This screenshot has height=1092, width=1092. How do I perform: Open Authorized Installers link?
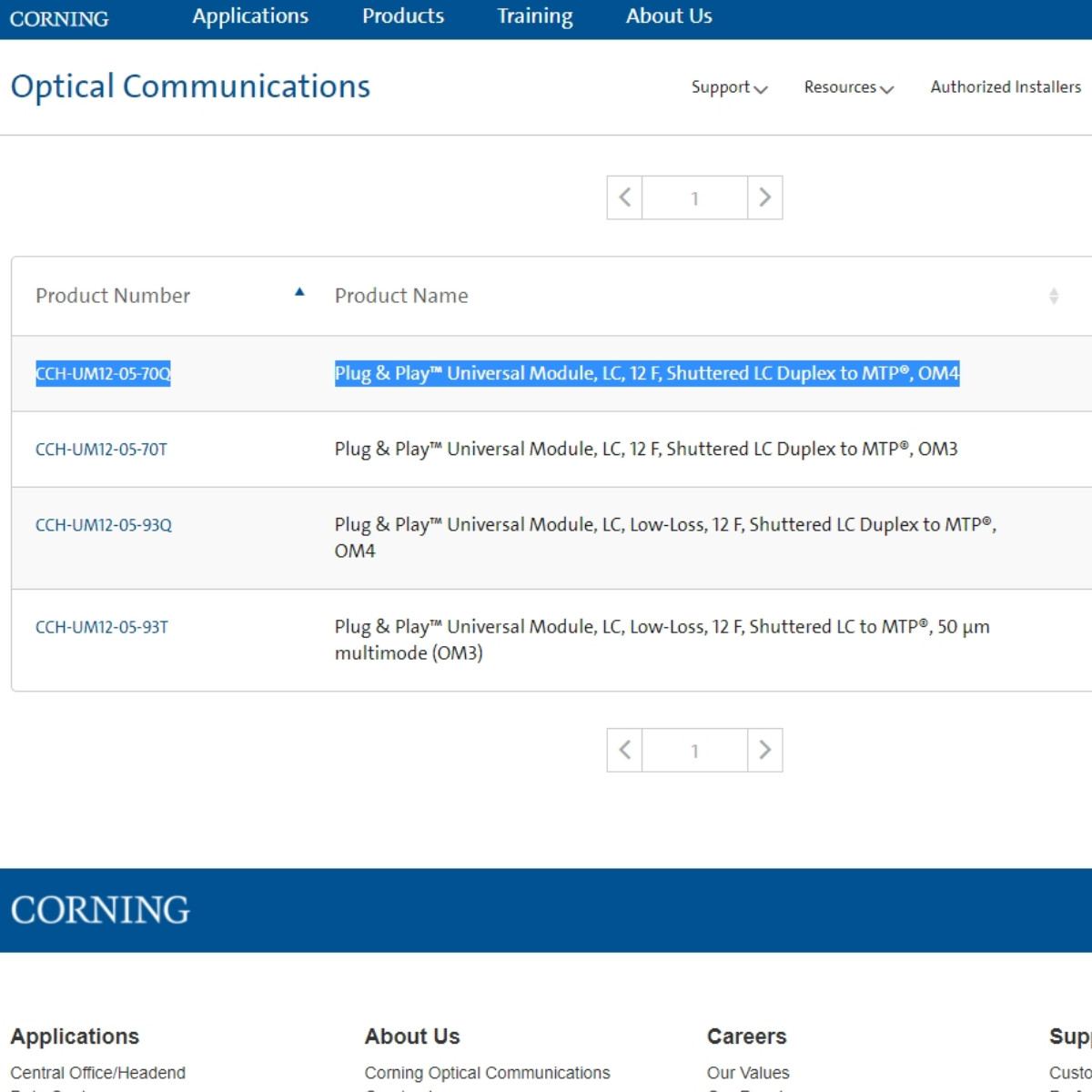[1006, 87]
